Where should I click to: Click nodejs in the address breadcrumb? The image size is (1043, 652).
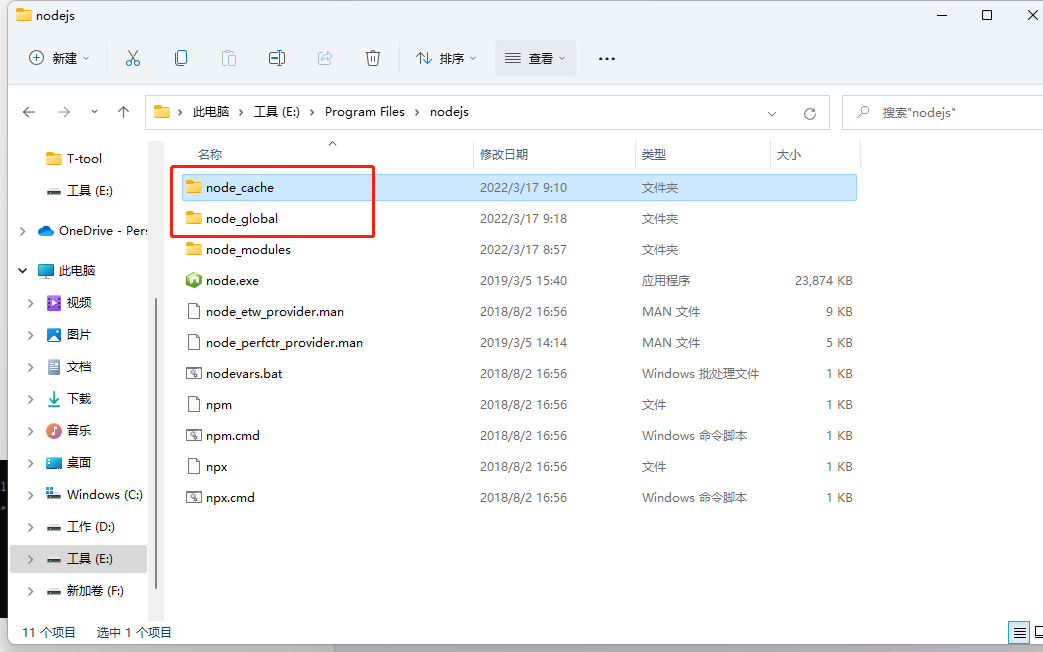(449, 112)
